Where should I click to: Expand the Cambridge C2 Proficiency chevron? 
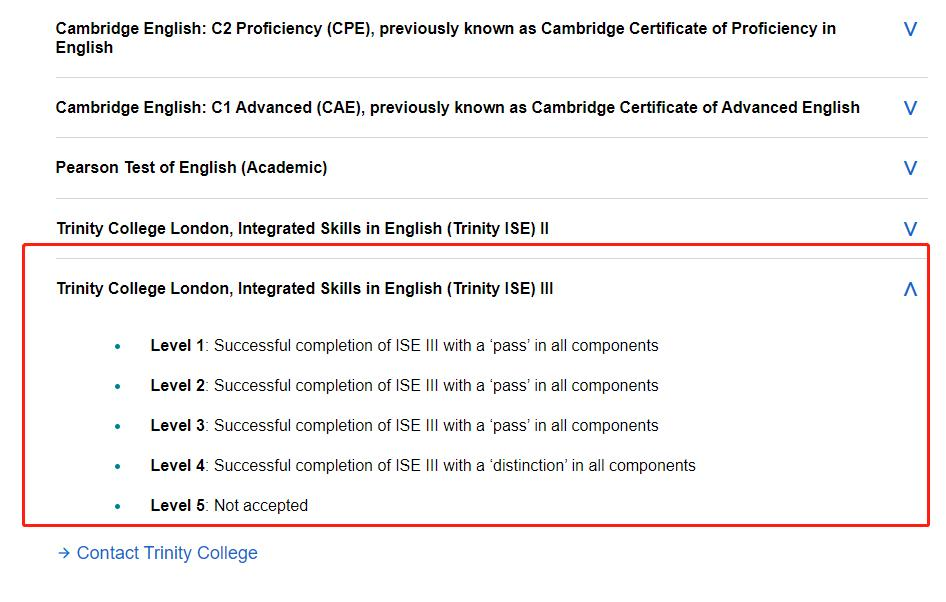[x=910, y=30]
